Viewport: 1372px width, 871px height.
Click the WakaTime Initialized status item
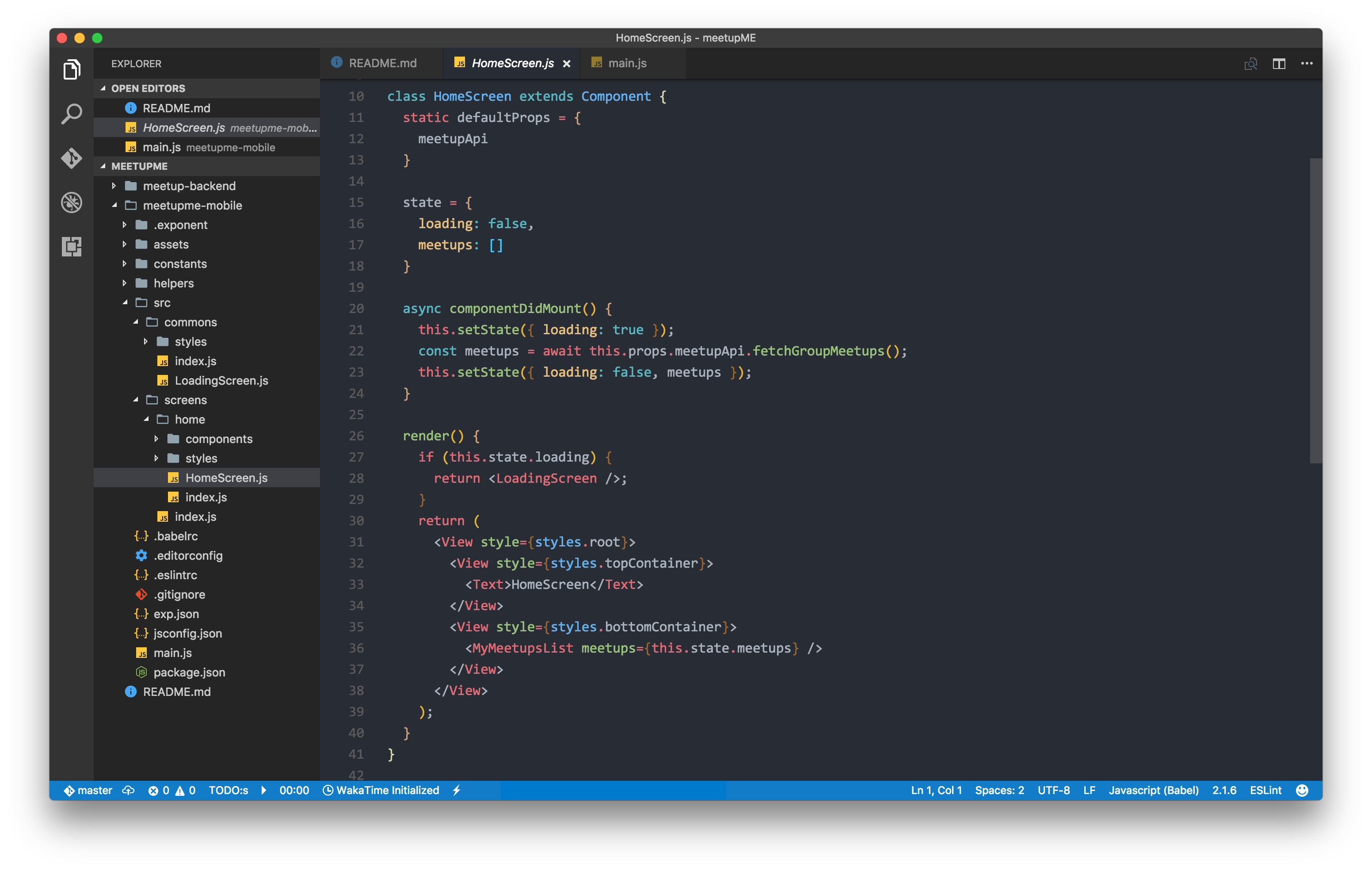381,791
